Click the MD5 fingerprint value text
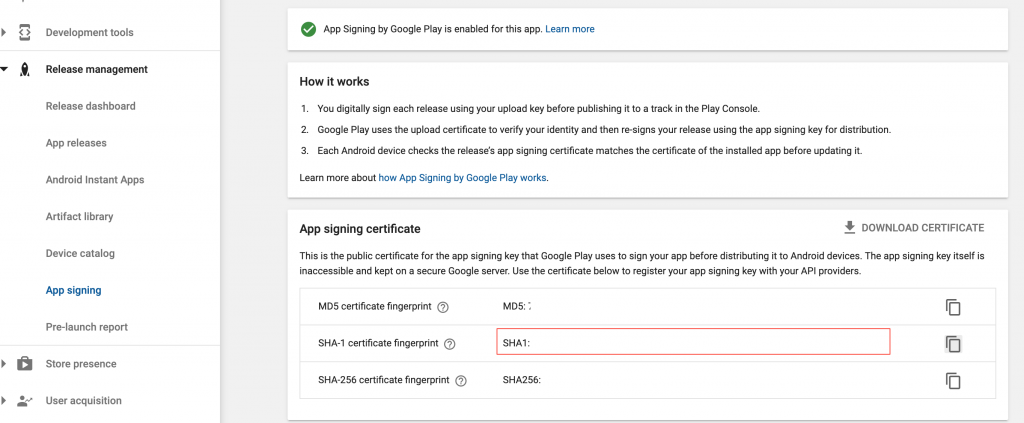This screenshot has height=423, width=1024. click(x=517, y=306)
